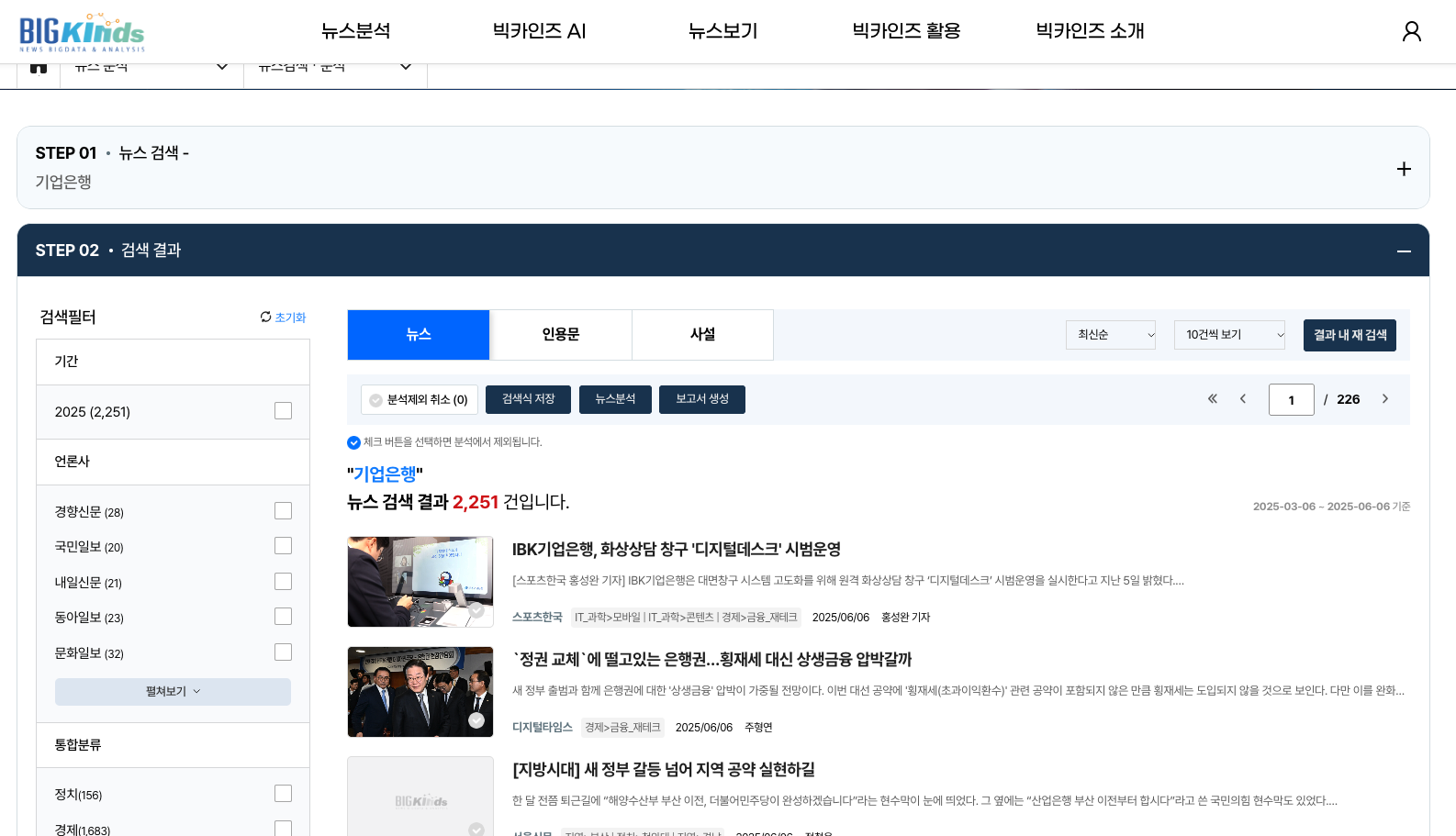Check the 동아일보 filter

pyautogui.click(x=283, y=617)
